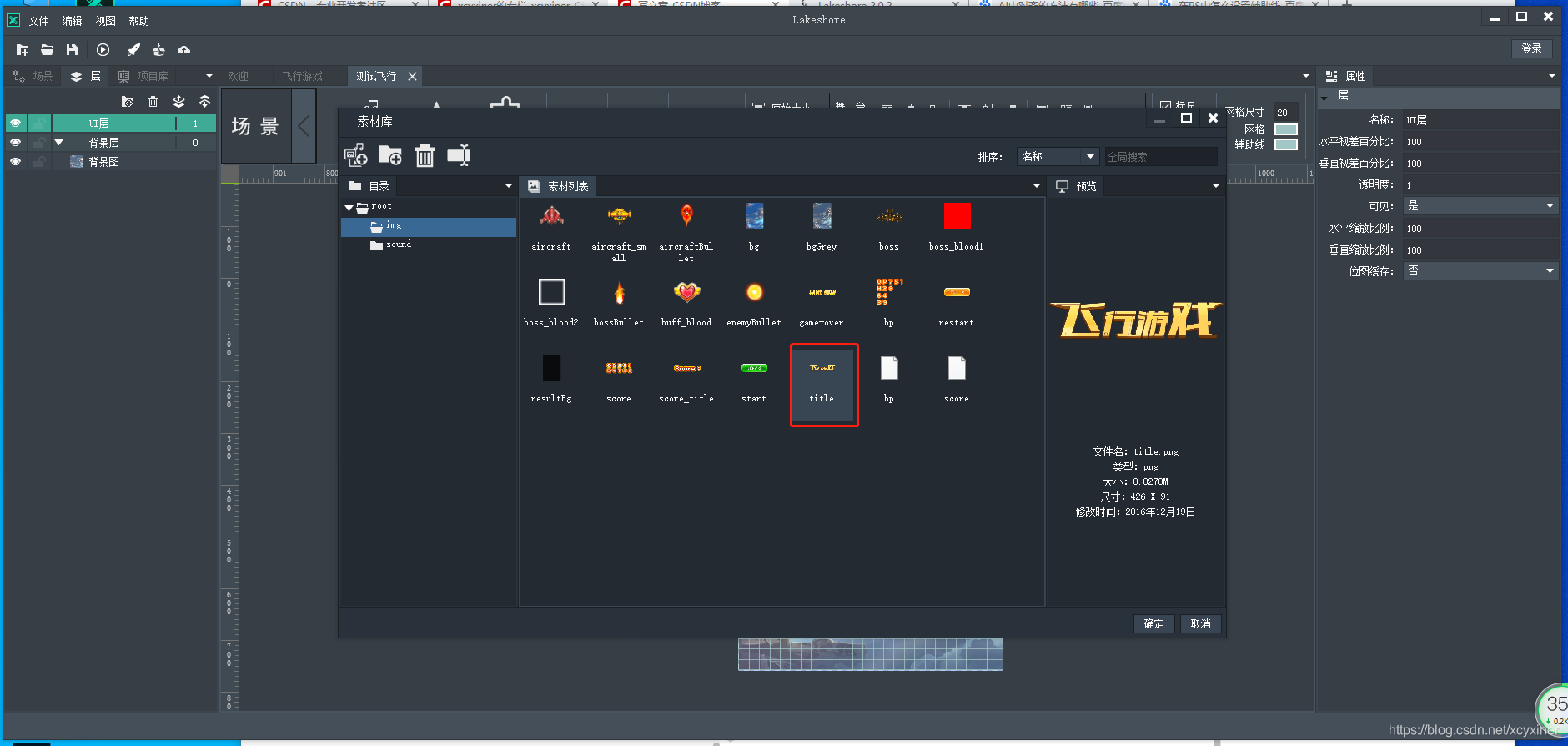This screenshot has height=746, width=1568.
Task: Open the 编辑 menu
Action: pos(72,21)
